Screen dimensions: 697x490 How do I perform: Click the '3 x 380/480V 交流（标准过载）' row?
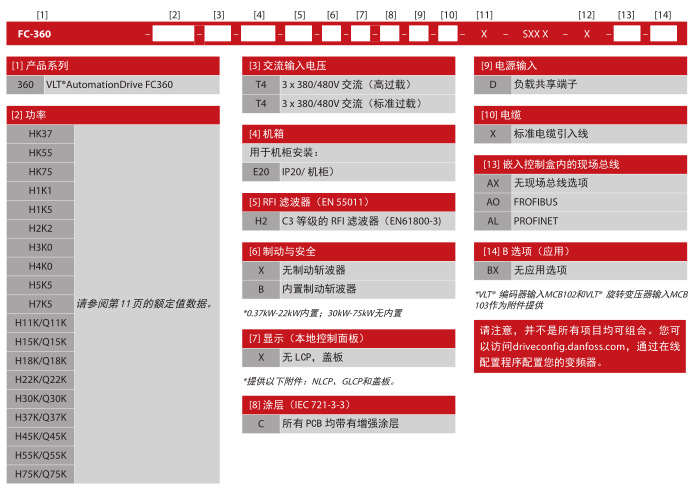tap(348, 104)
